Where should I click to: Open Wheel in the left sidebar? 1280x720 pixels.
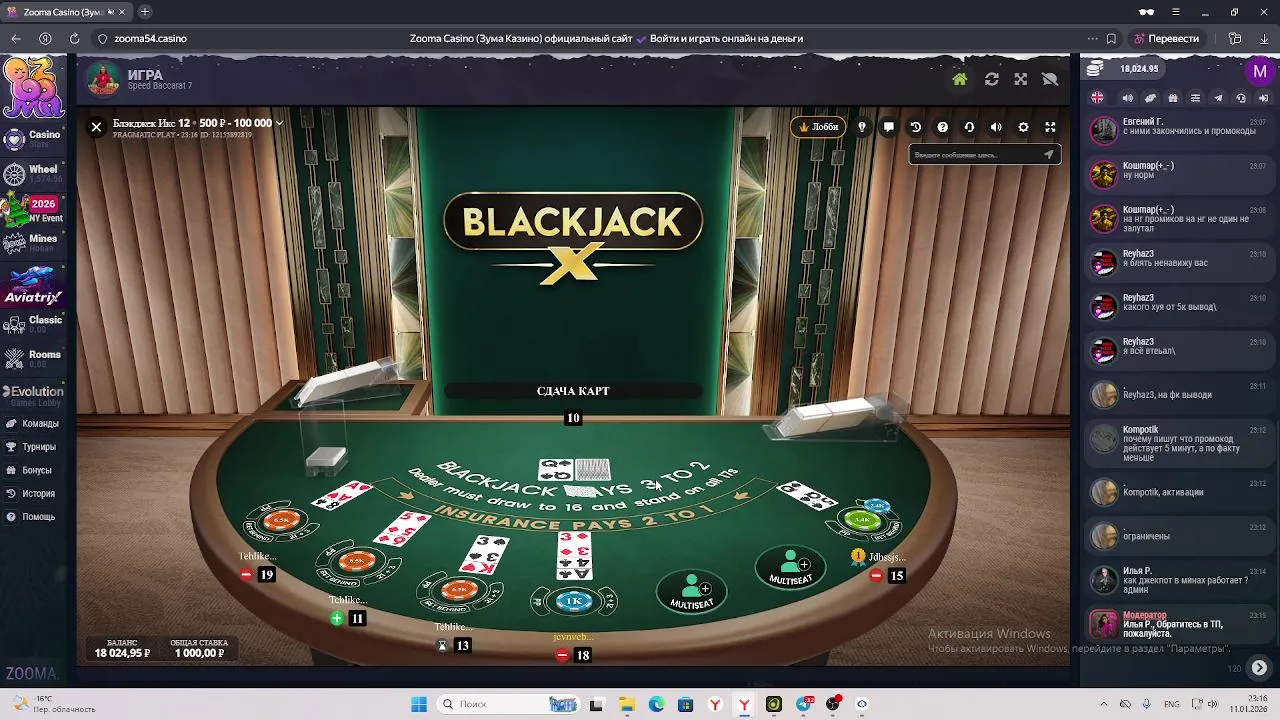point(32,173)
